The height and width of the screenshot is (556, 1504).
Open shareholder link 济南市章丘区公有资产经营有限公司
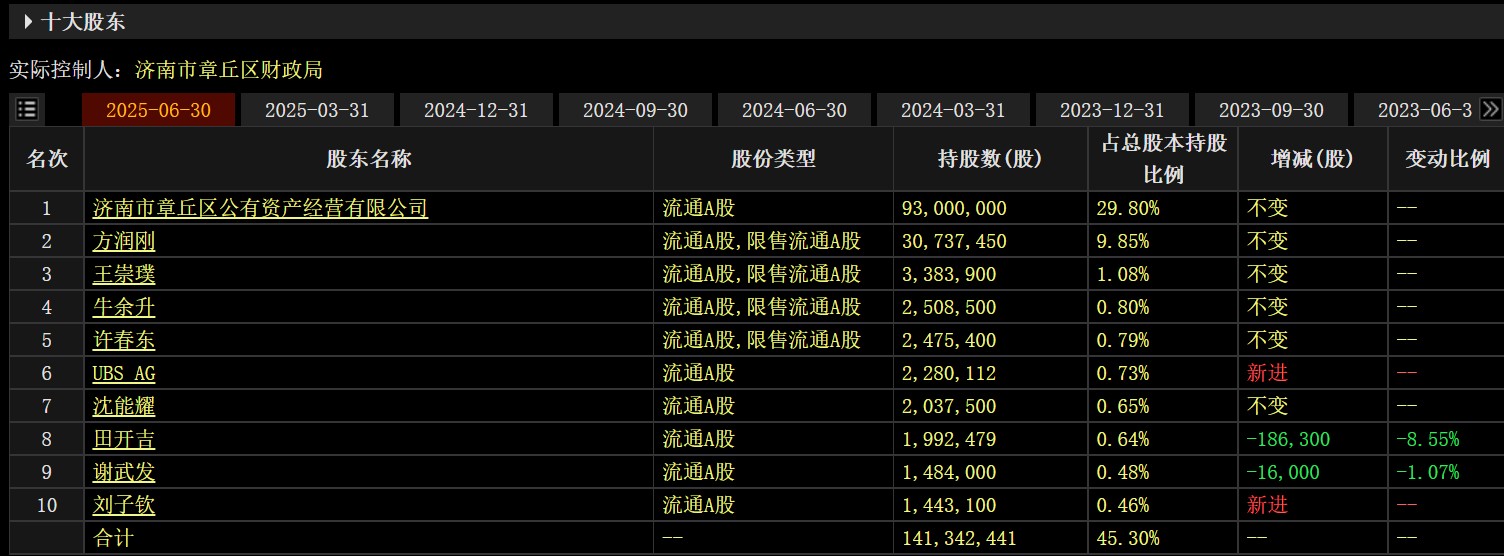[x=260, y=208]
